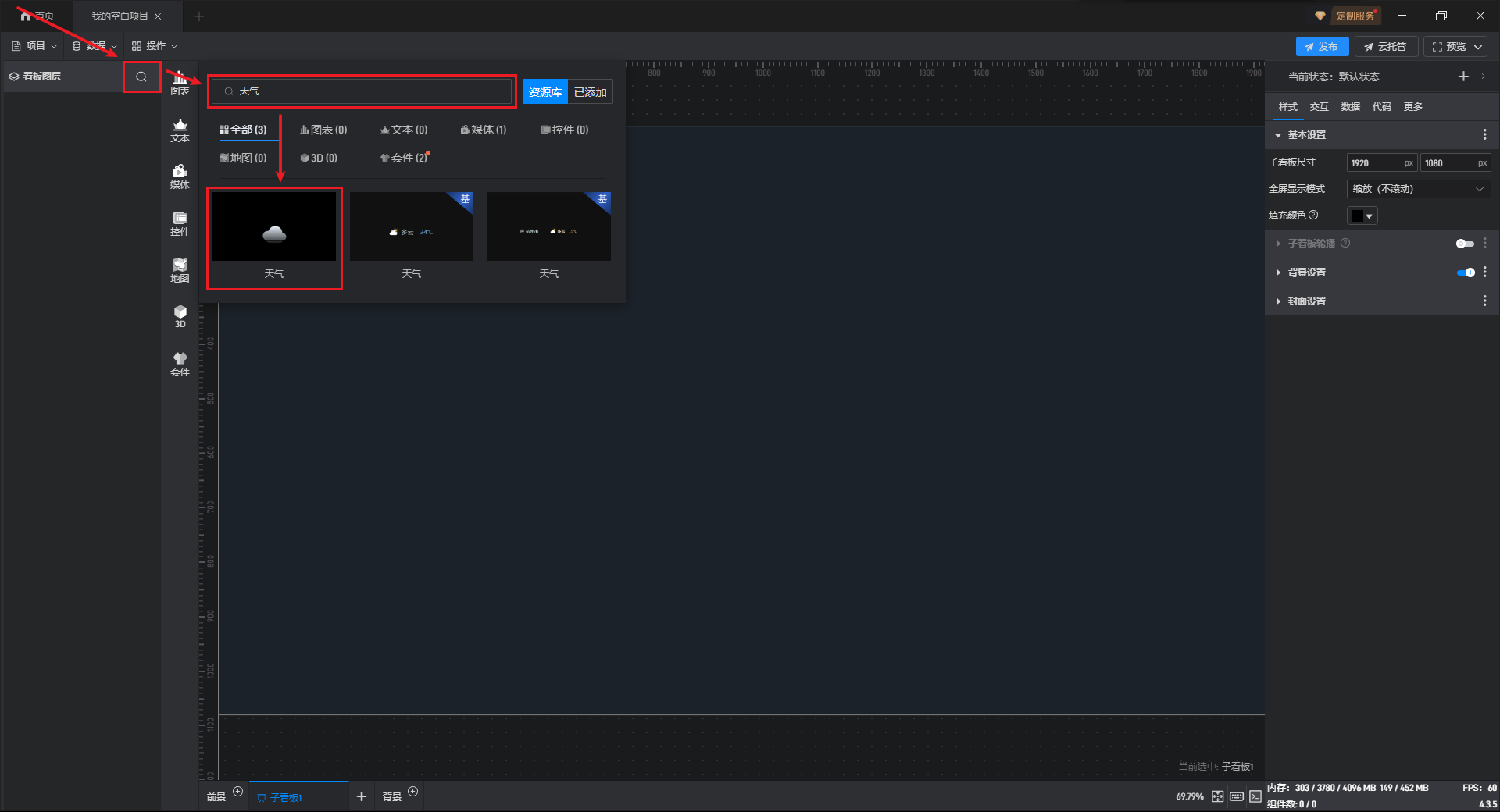Image resolution: width=1500 pixels, height=812 pixels.
Task: Show help for 填充颜色
Action: click(1313, 215)
